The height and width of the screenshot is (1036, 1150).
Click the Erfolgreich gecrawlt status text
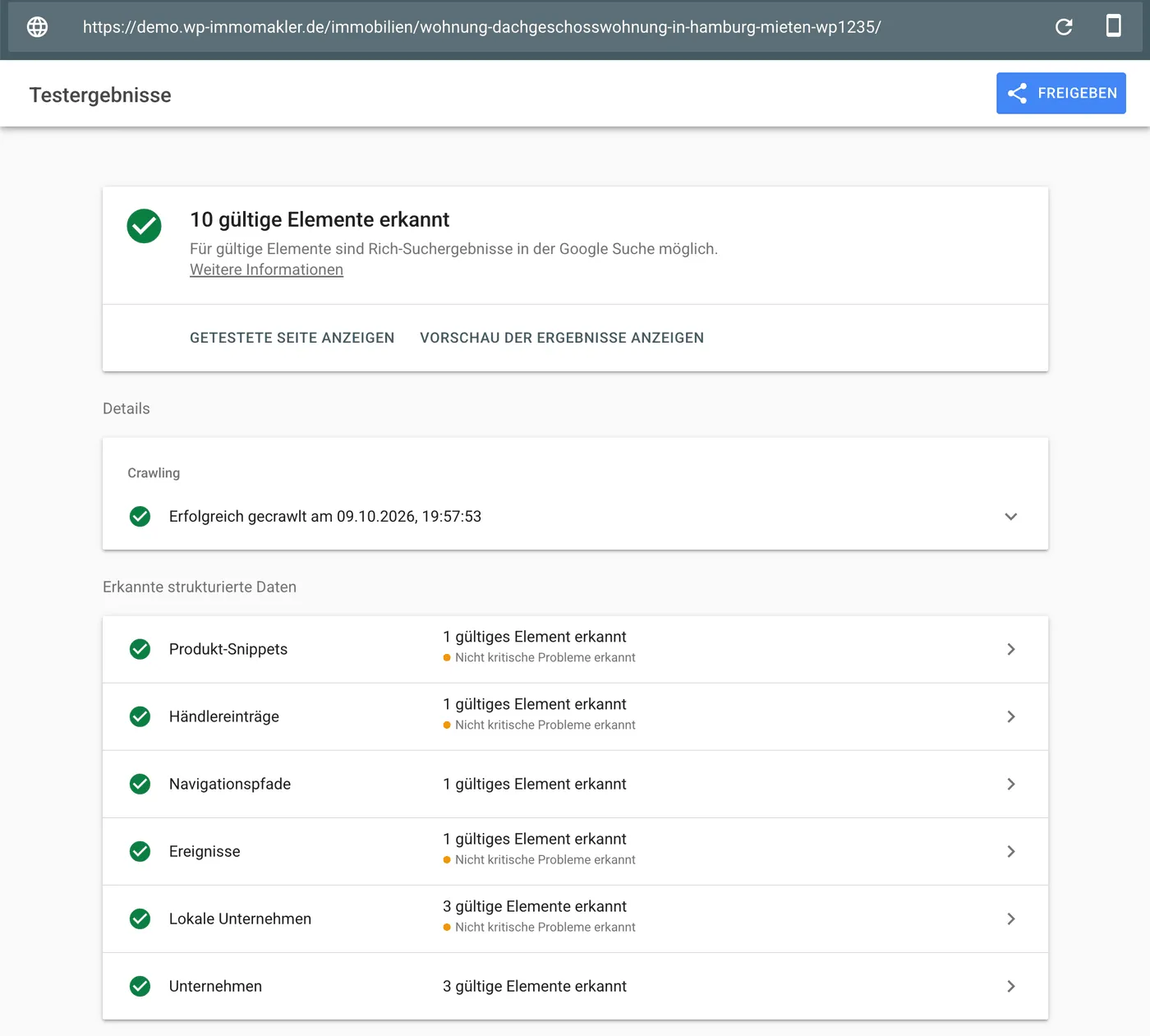coord(325,517)
